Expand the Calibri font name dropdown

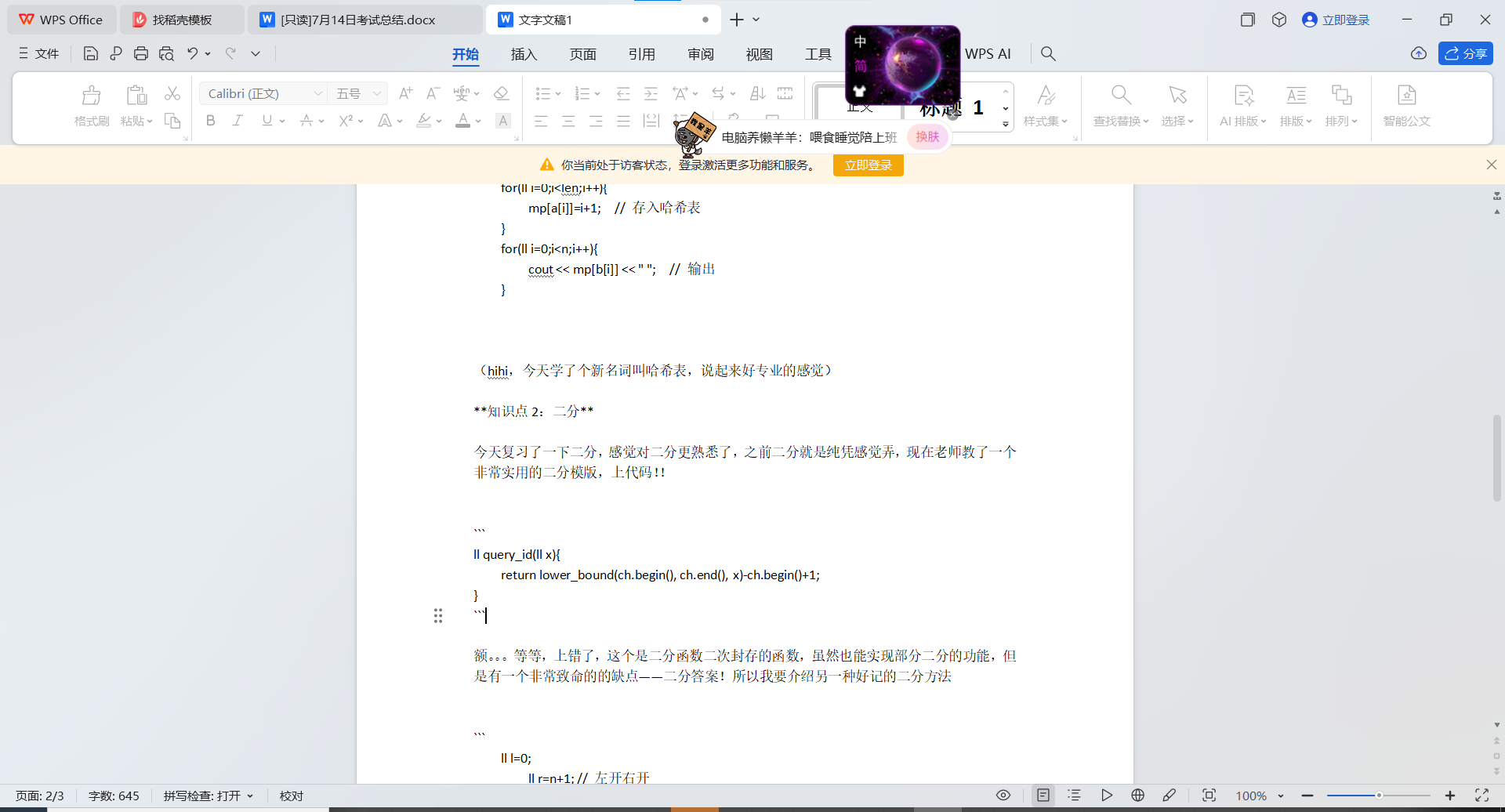pos(318,93)
